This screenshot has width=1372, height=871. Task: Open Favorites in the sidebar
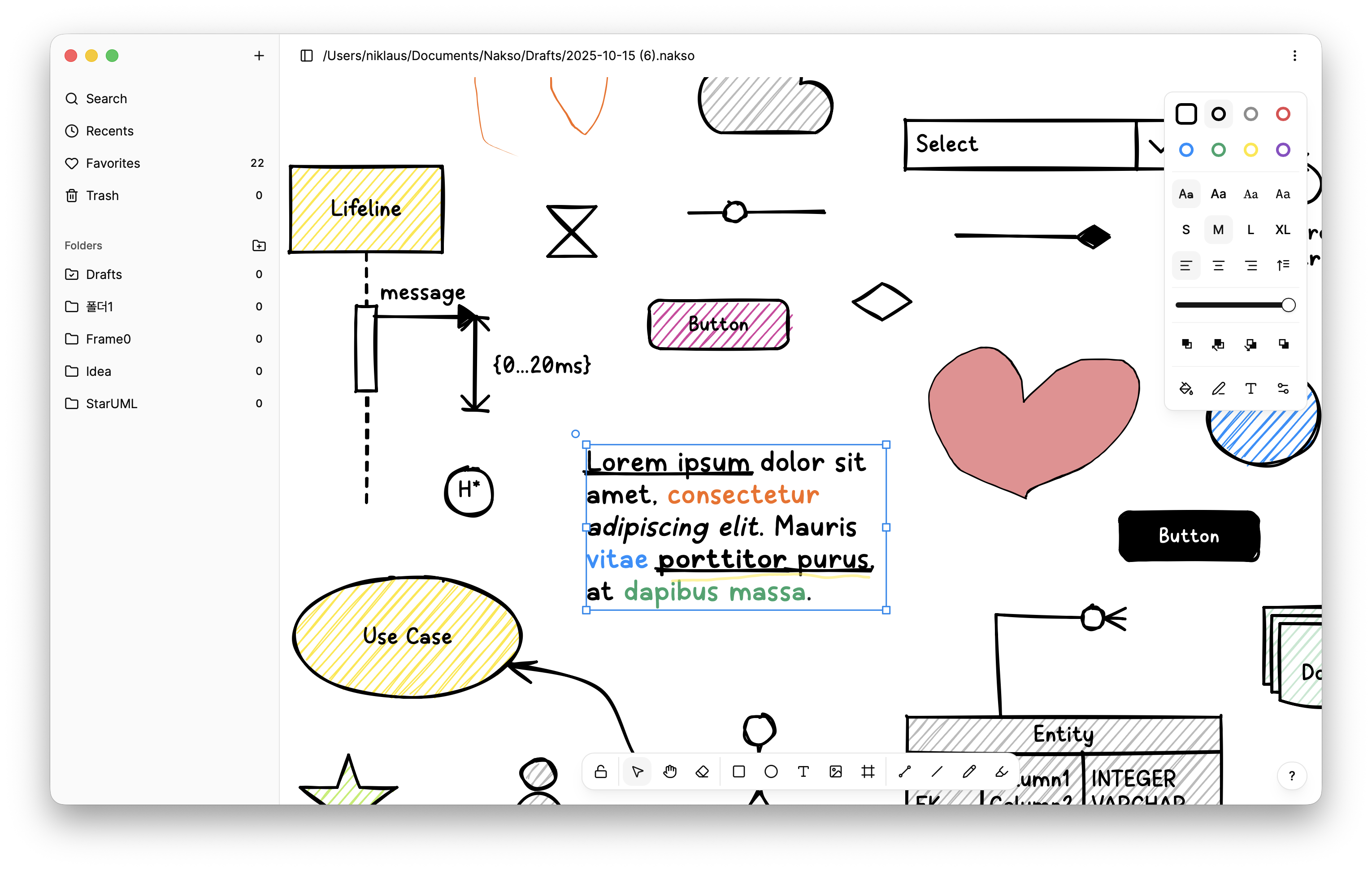(113, 163)
